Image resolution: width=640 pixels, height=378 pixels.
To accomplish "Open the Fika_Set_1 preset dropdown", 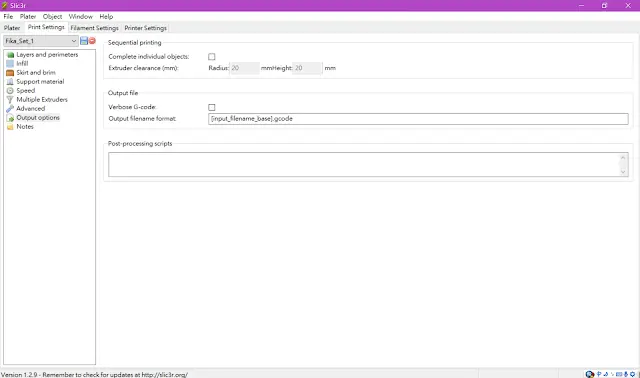I will 40,41.
